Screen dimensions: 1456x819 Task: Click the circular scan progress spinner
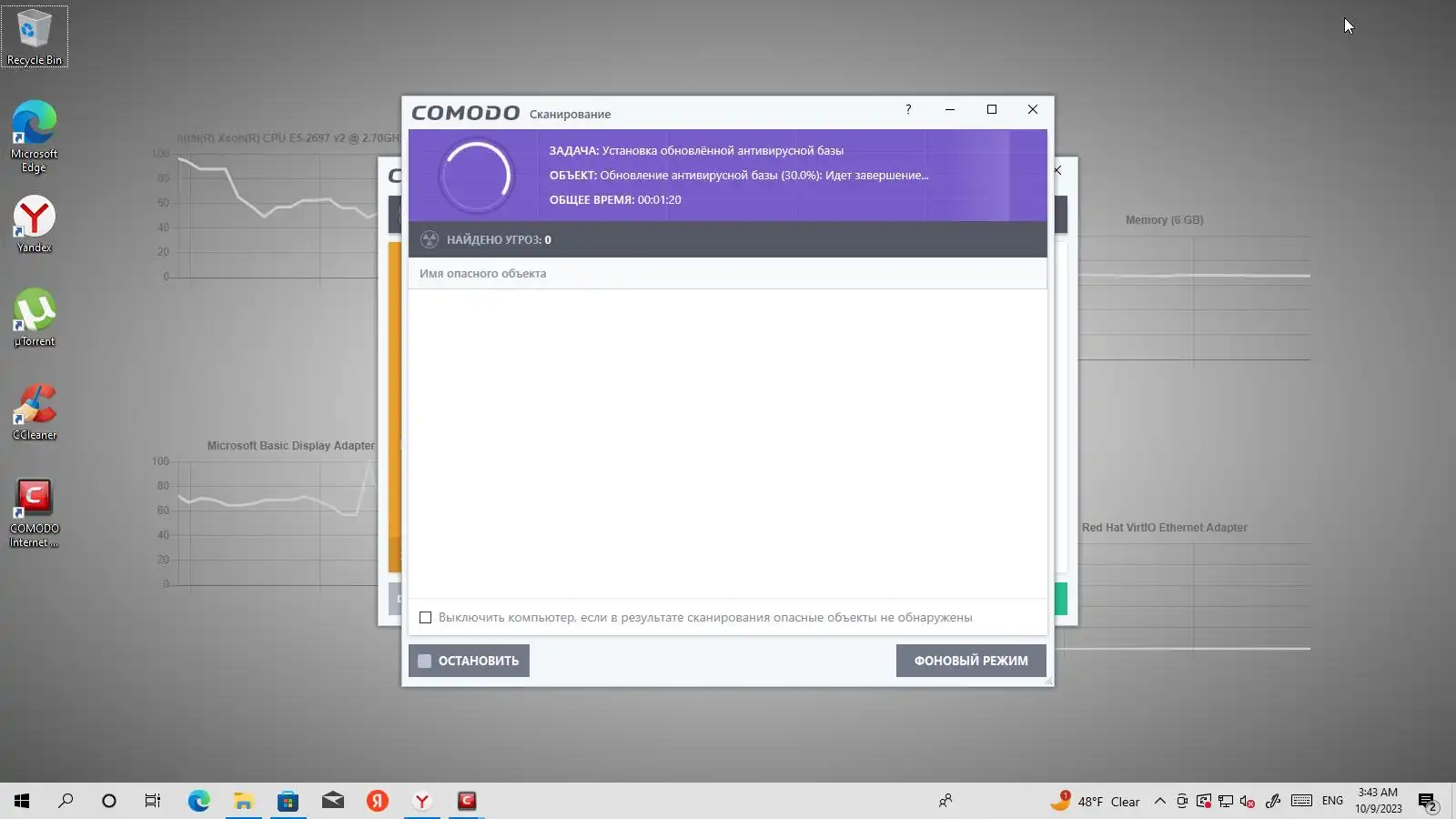(x=476, y=175)
